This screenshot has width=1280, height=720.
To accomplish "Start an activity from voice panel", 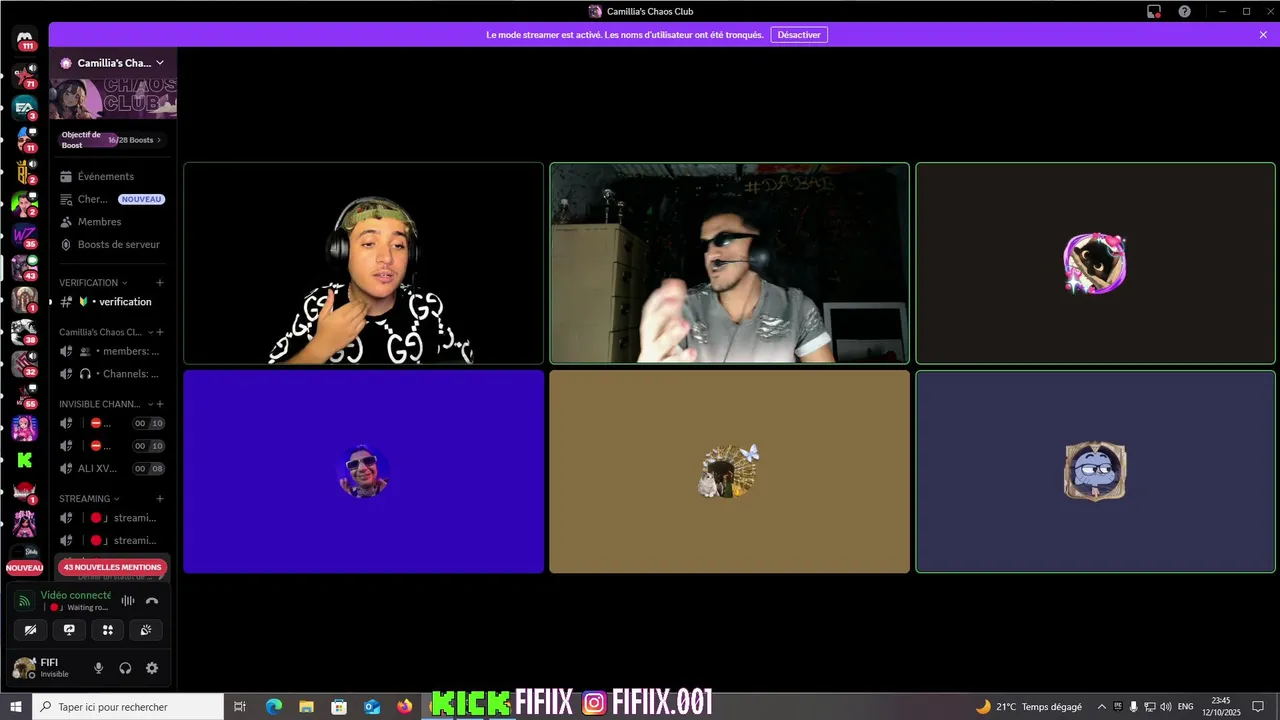I will click(108, 630).
